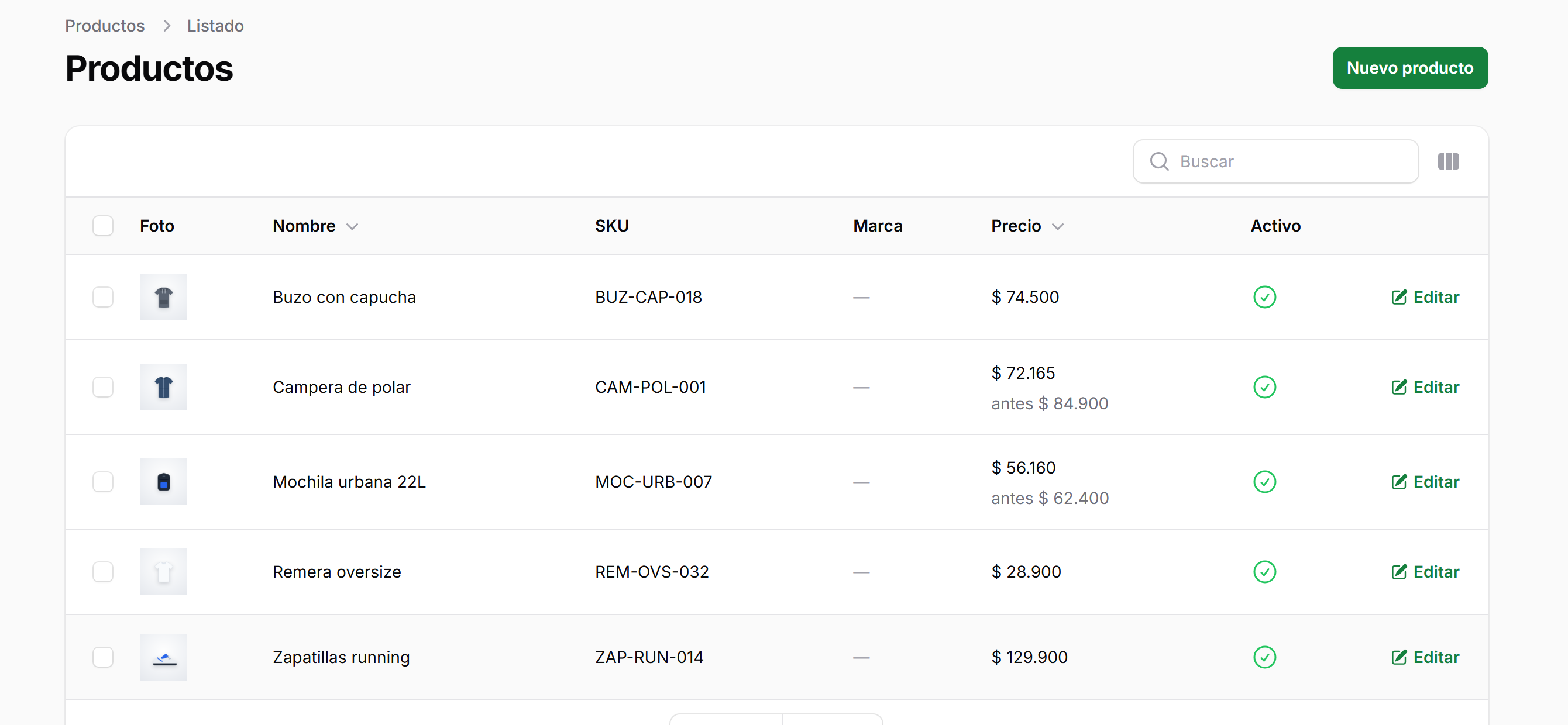Viewport: 1568px width, 725px height.
Task: Check the Campera de polar row checkbox
Action: (x=103, y=387)
